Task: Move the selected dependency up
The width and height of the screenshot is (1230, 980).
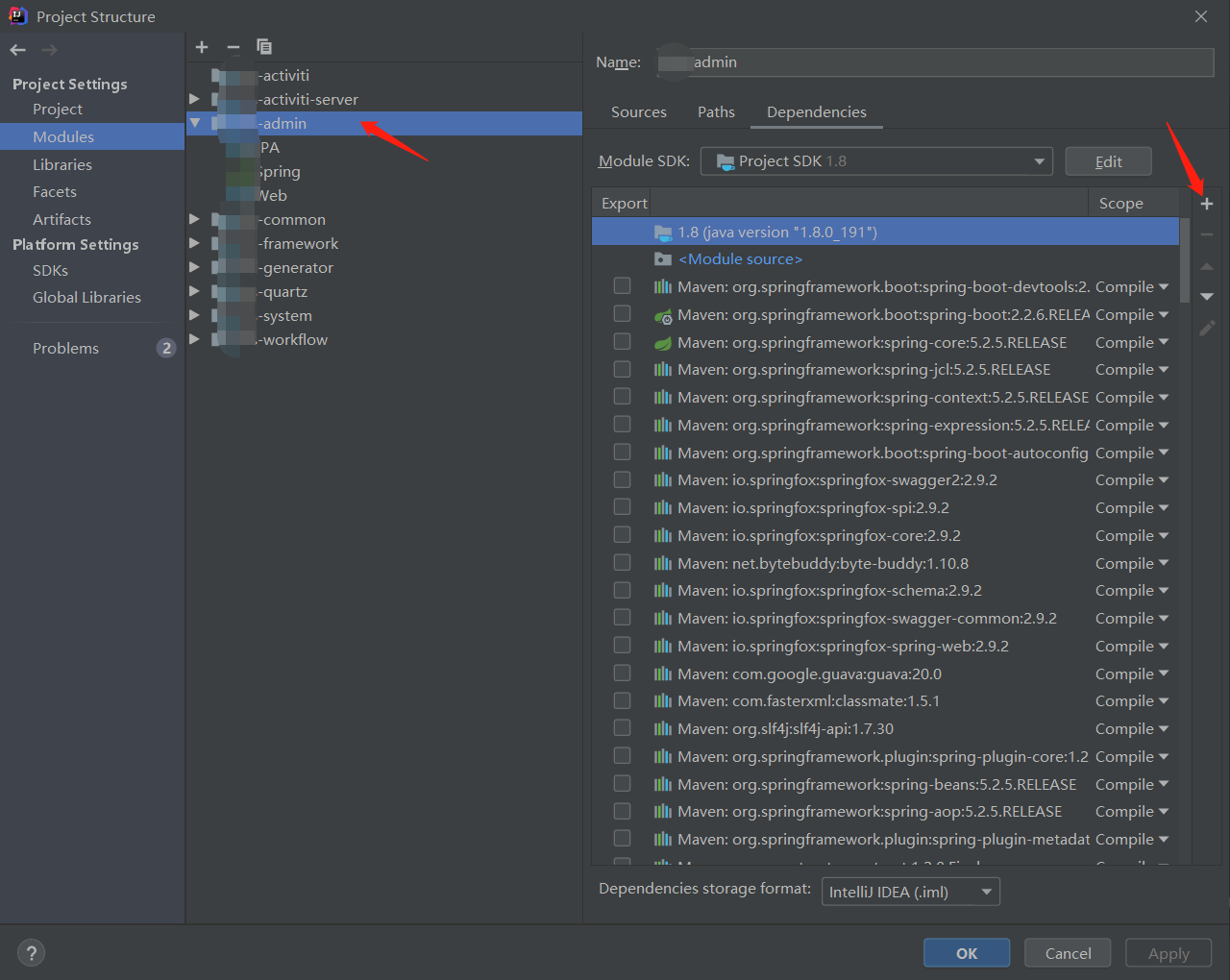Action: point(1207,265)
